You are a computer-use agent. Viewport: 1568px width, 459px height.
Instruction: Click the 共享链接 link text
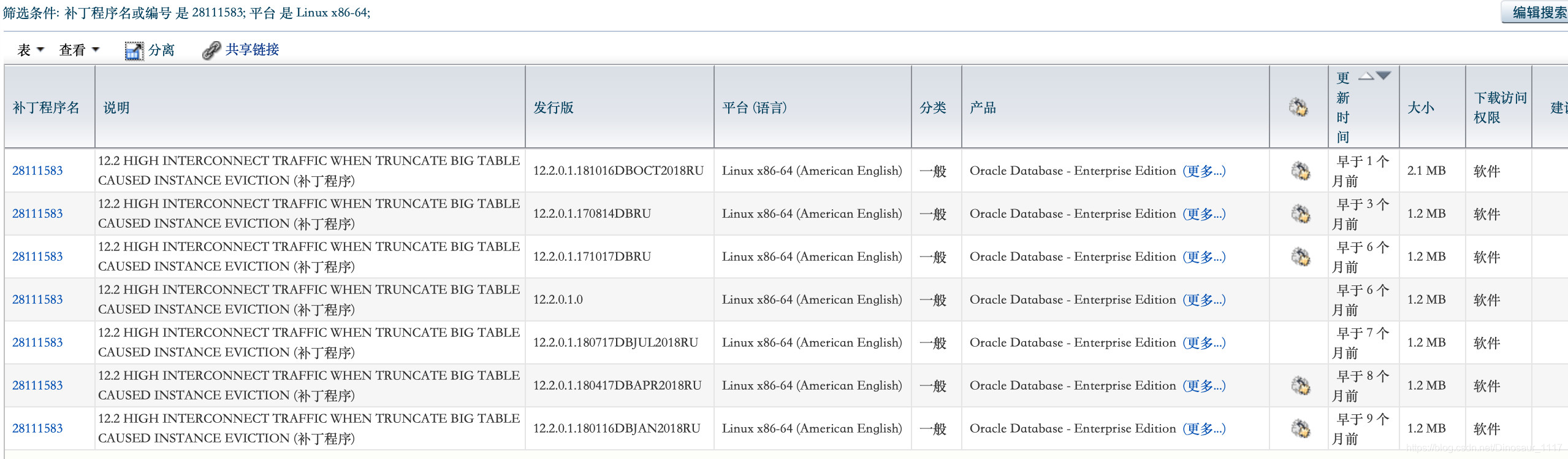(x=252, y=49)
